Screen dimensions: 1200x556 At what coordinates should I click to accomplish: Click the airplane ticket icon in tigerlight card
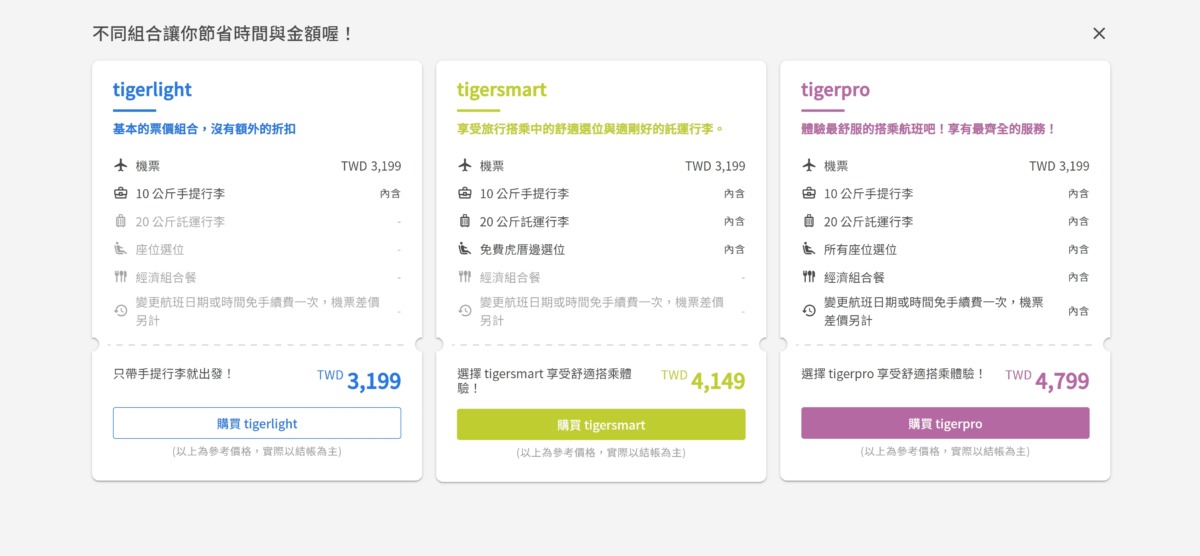point(121,166)
